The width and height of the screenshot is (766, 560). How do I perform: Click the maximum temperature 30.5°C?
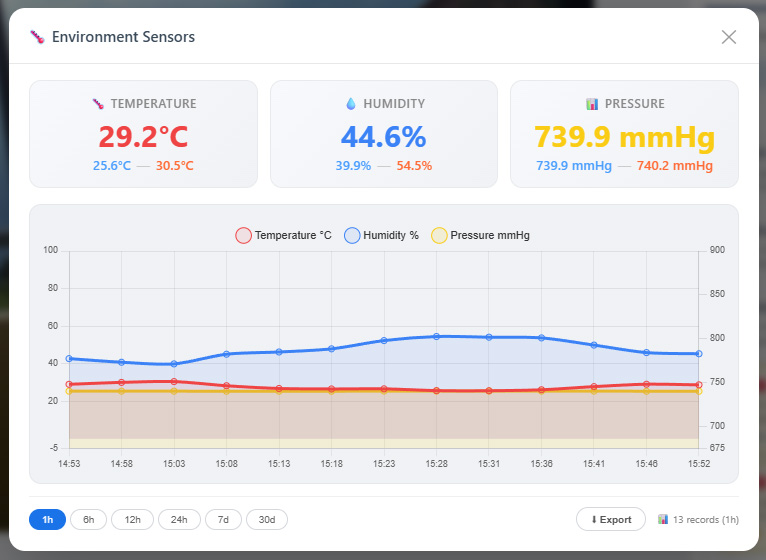pyautogui.click(x=175, y=166)
